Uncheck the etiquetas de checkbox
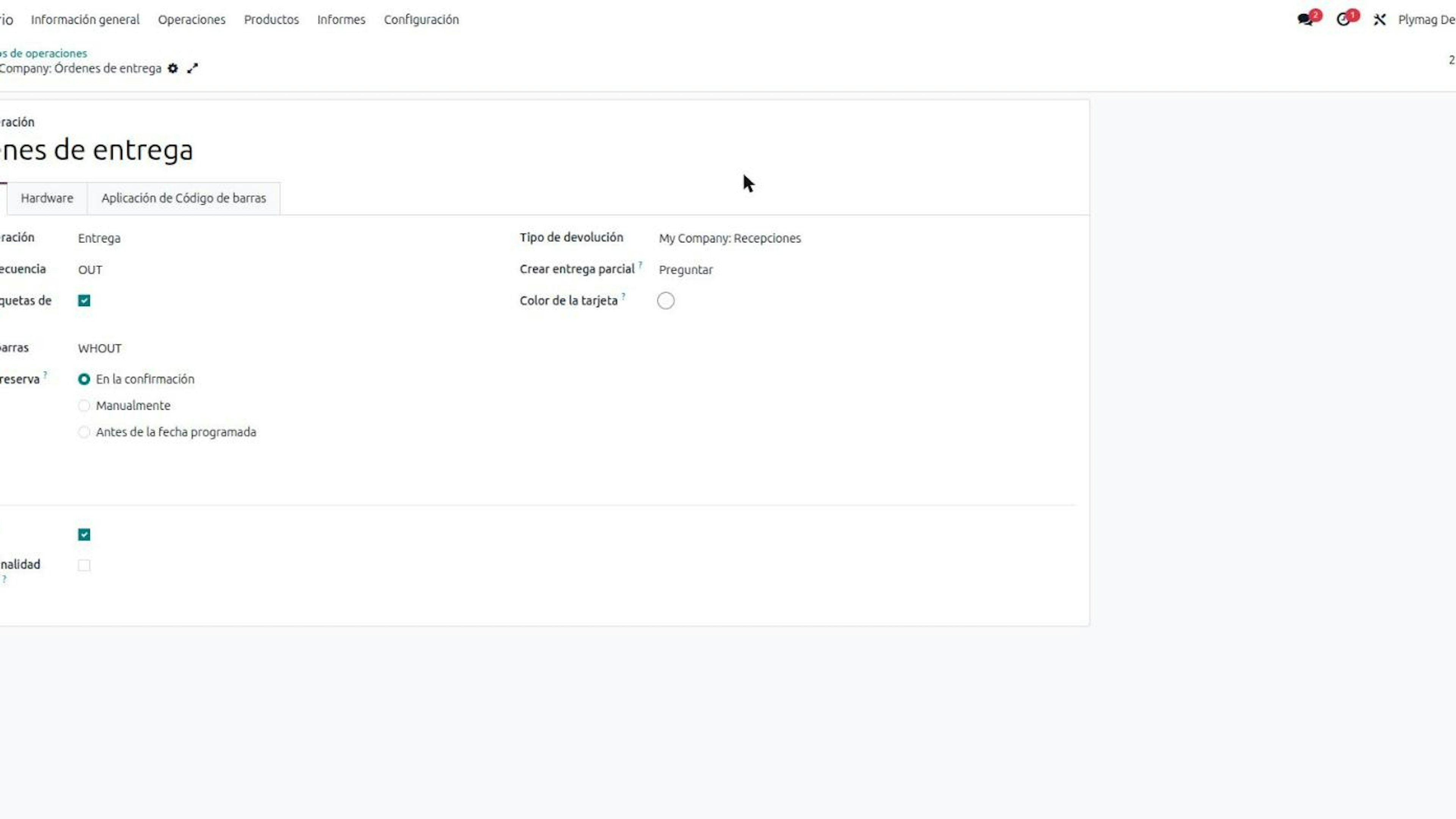The width and height of the screenshot is (1456, 819). 84,301
